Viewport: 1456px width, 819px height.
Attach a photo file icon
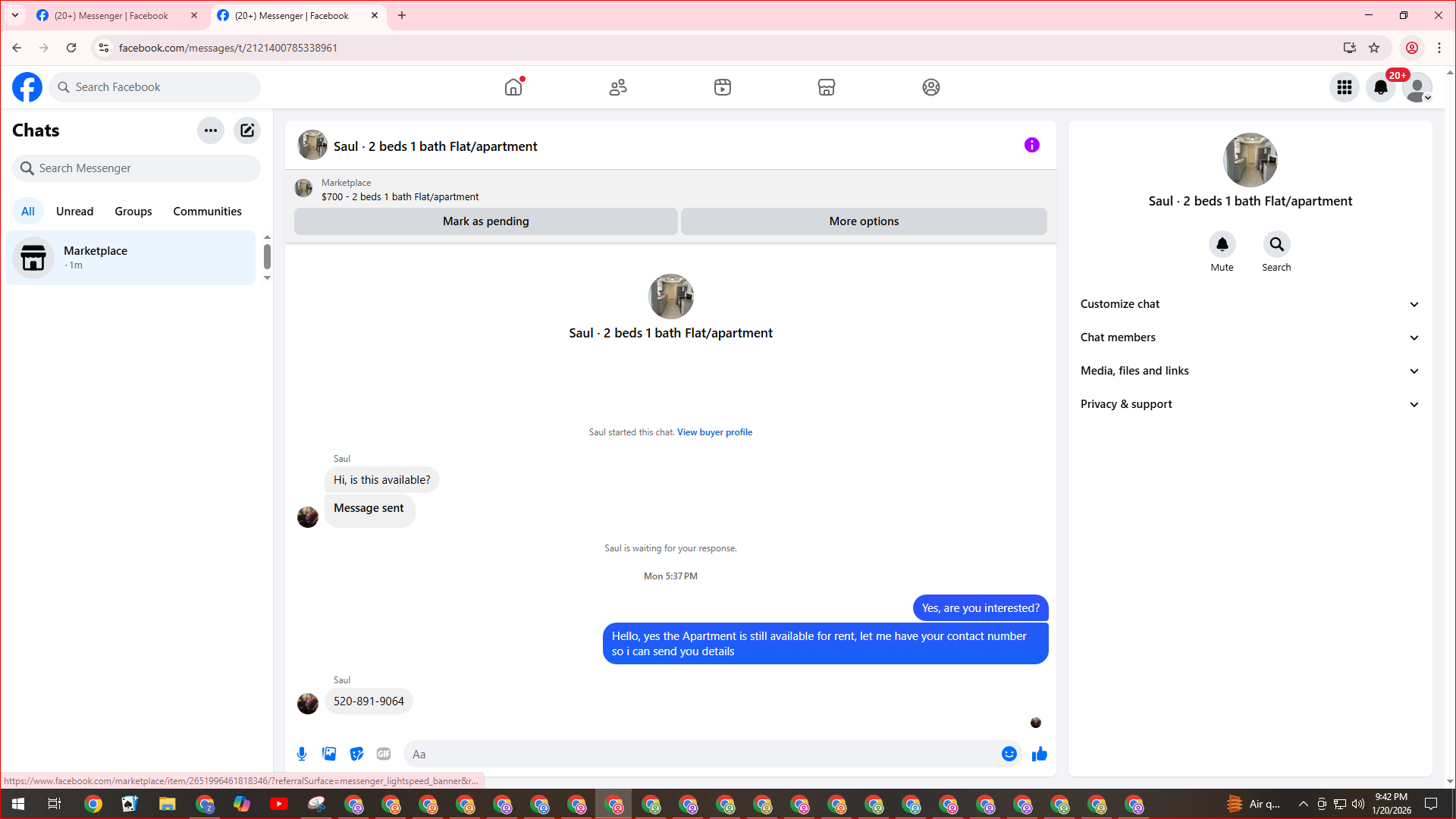tap(329, 754)
